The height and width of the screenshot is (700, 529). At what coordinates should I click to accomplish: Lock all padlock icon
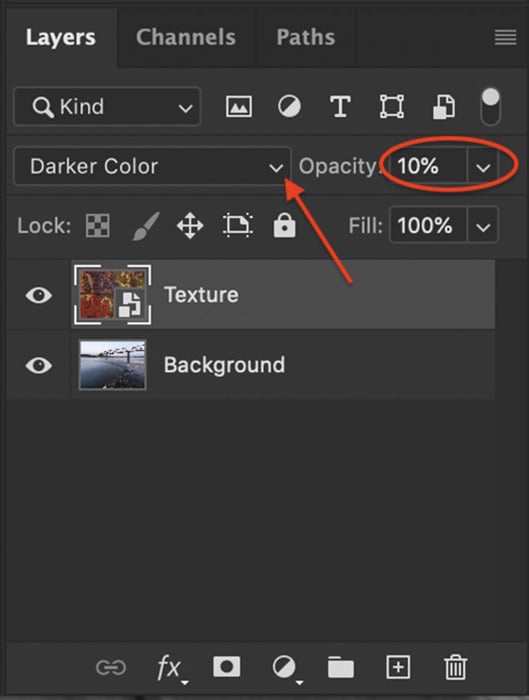click(284, 225)
